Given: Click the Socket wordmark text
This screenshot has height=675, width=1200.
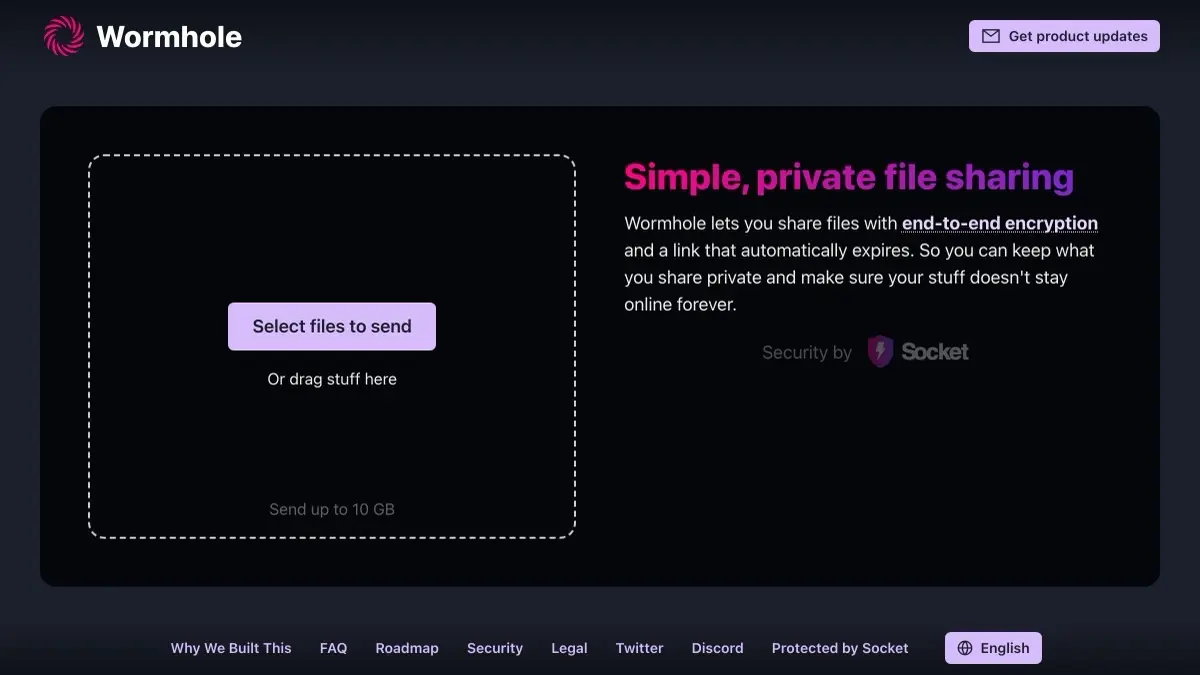Looking at the screenshot, I should tap(935, 351).
